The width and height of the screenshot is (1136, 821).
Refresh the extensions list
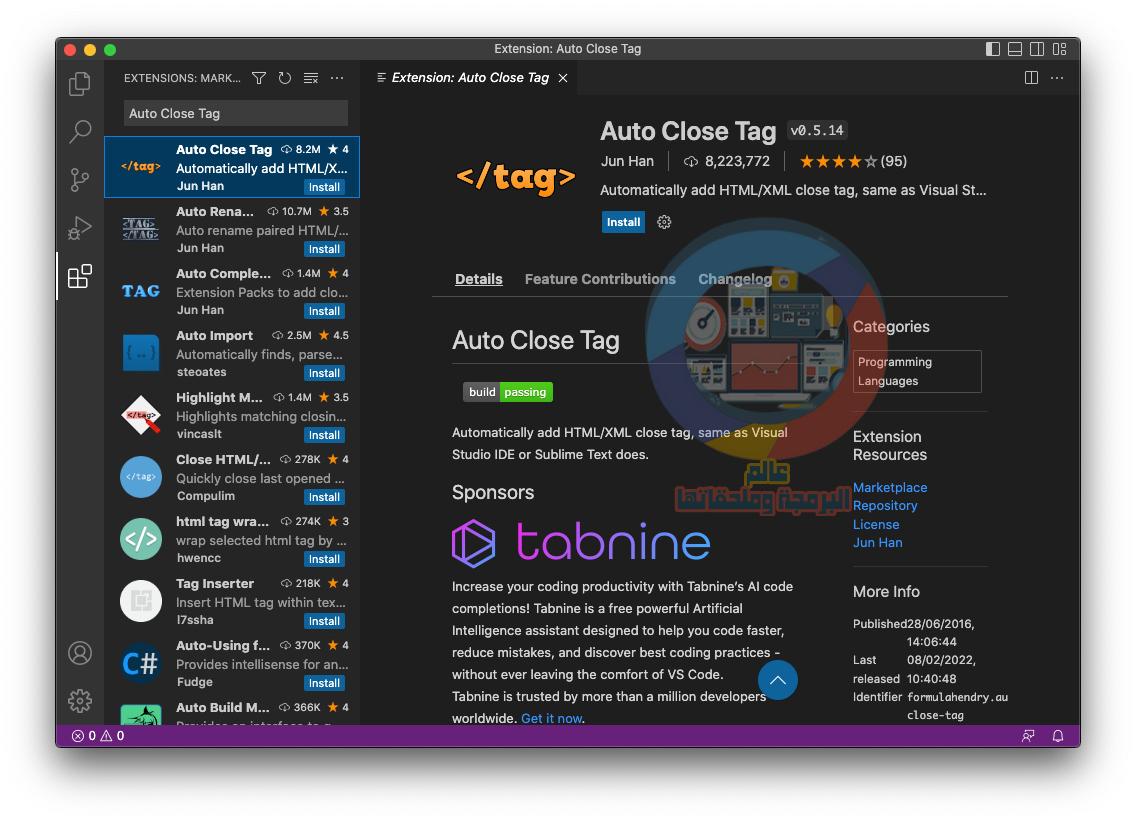point(285,78)
